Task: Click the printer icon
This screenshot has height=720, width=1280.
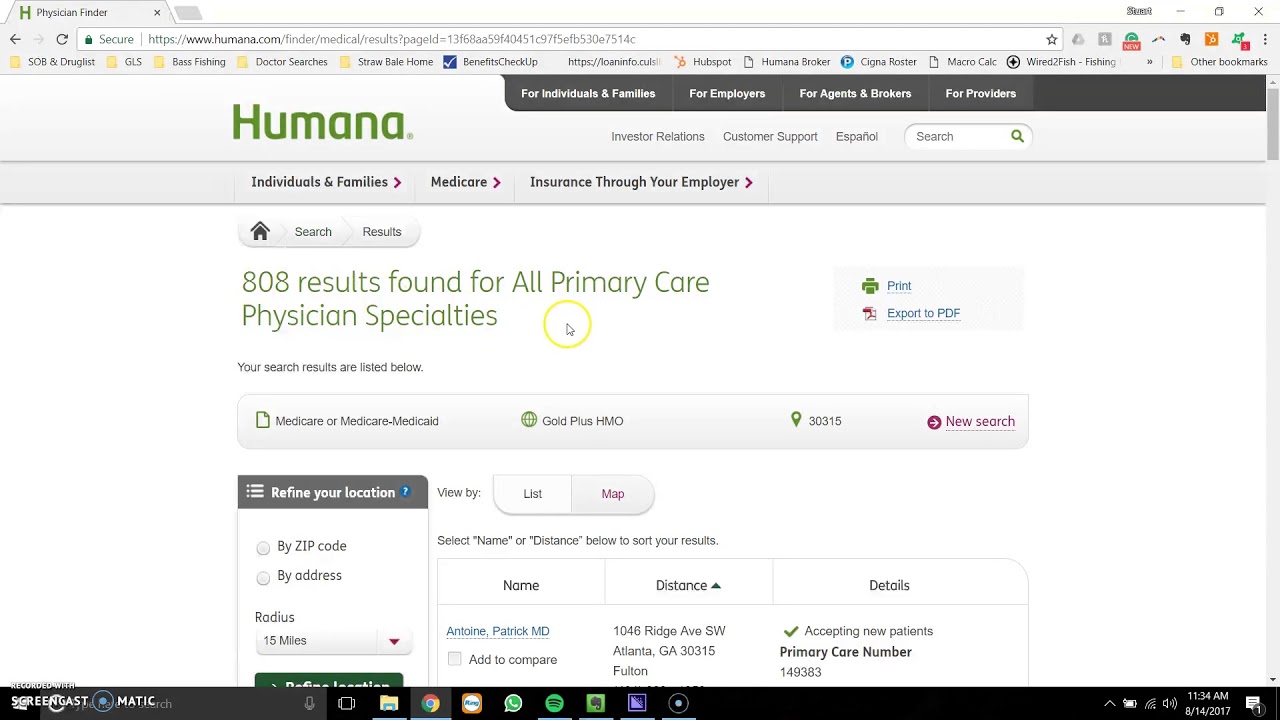Action: [870, 286]
